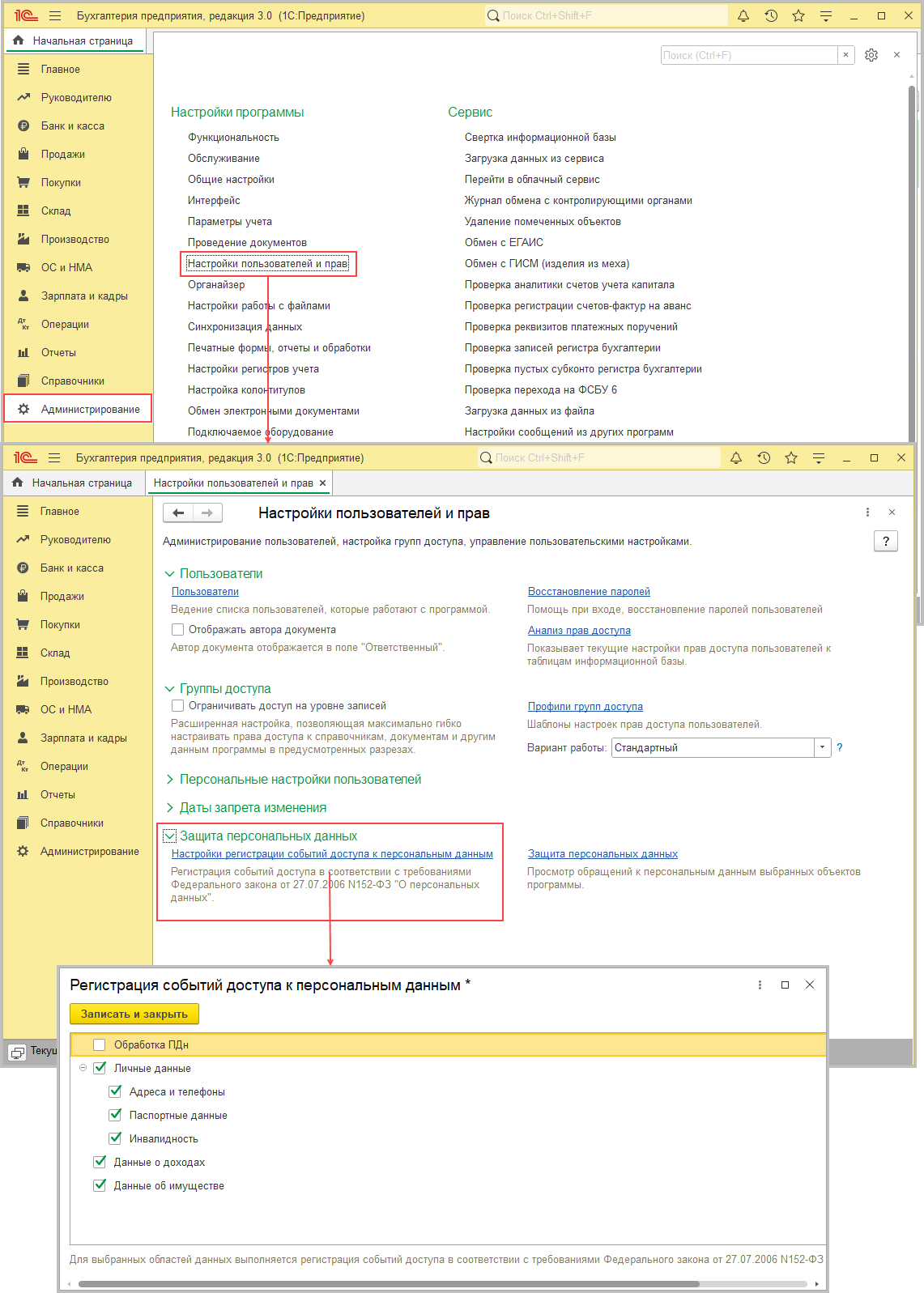Switch to Настройки пользователей и прав tab
Viewport: 924px width, 1293px height.
click(x=233, y=483)
